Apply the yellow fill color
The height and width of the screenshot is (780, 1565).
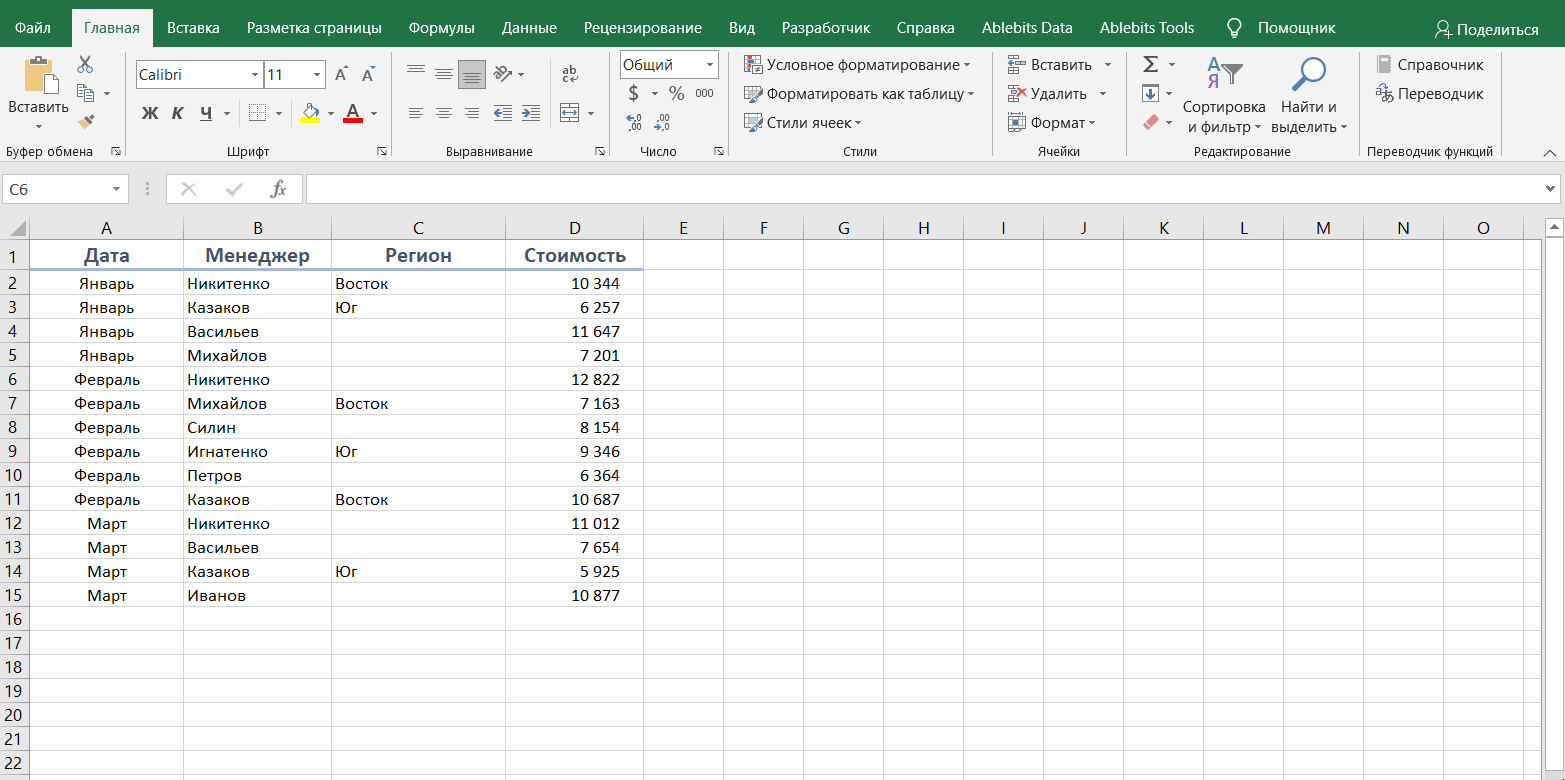pos(310,113)
